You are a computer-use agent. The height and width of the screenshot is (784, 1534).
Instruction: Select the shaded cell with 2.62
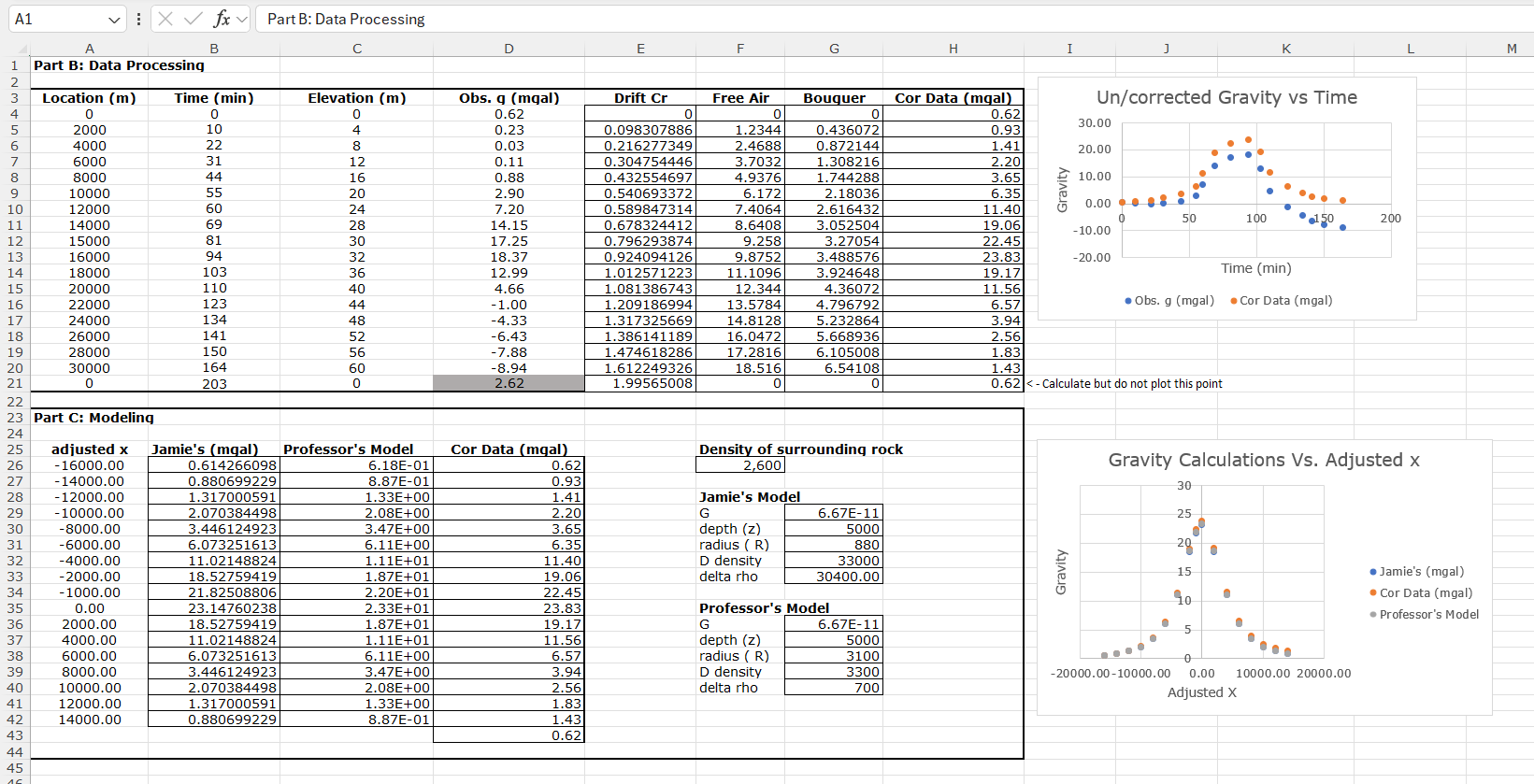[509, 383]
